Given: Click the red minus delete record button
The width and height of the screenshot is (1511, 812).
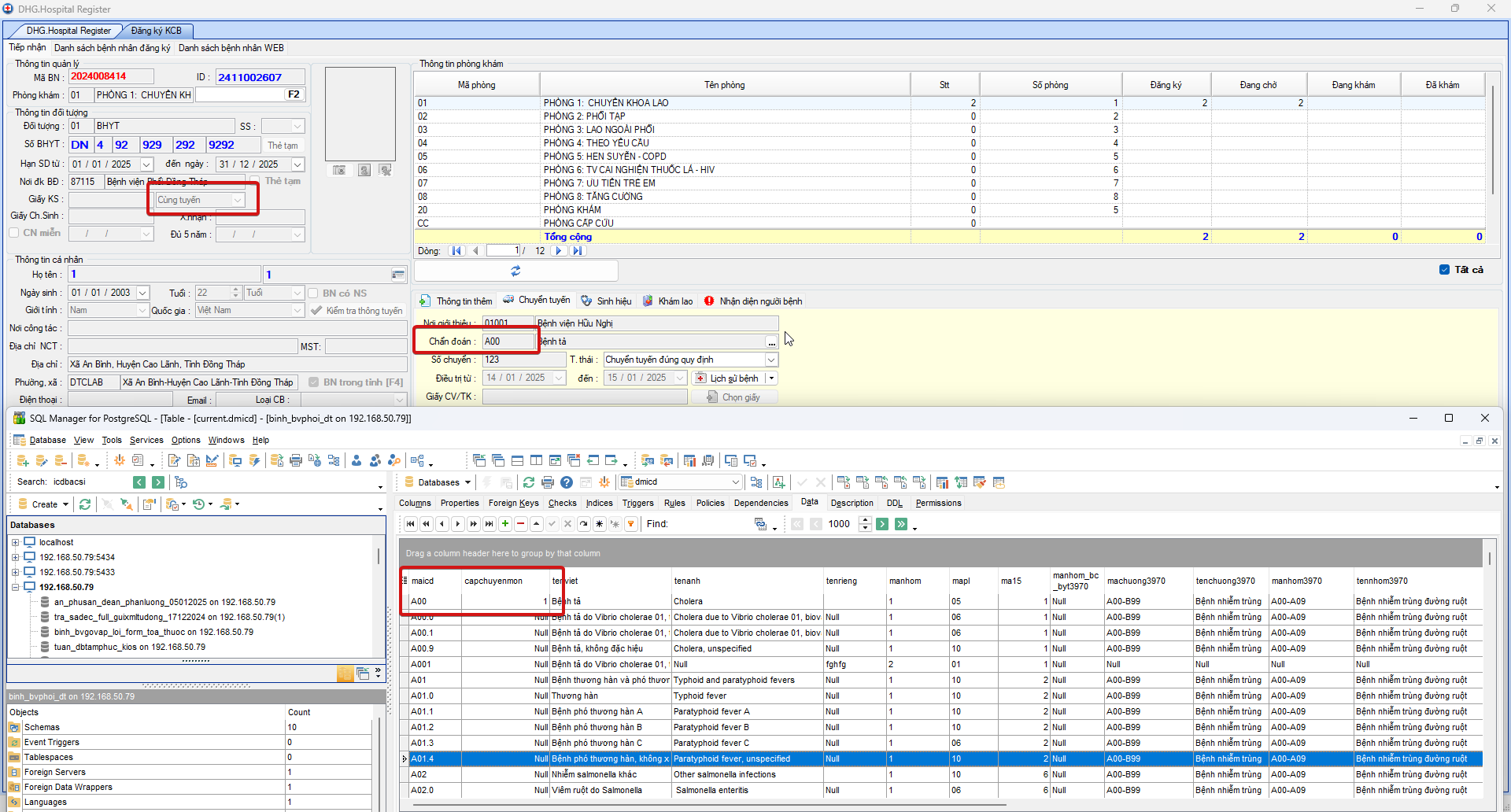Looking at the screenshot, I should pyautogui.click(x=520, y=524).
